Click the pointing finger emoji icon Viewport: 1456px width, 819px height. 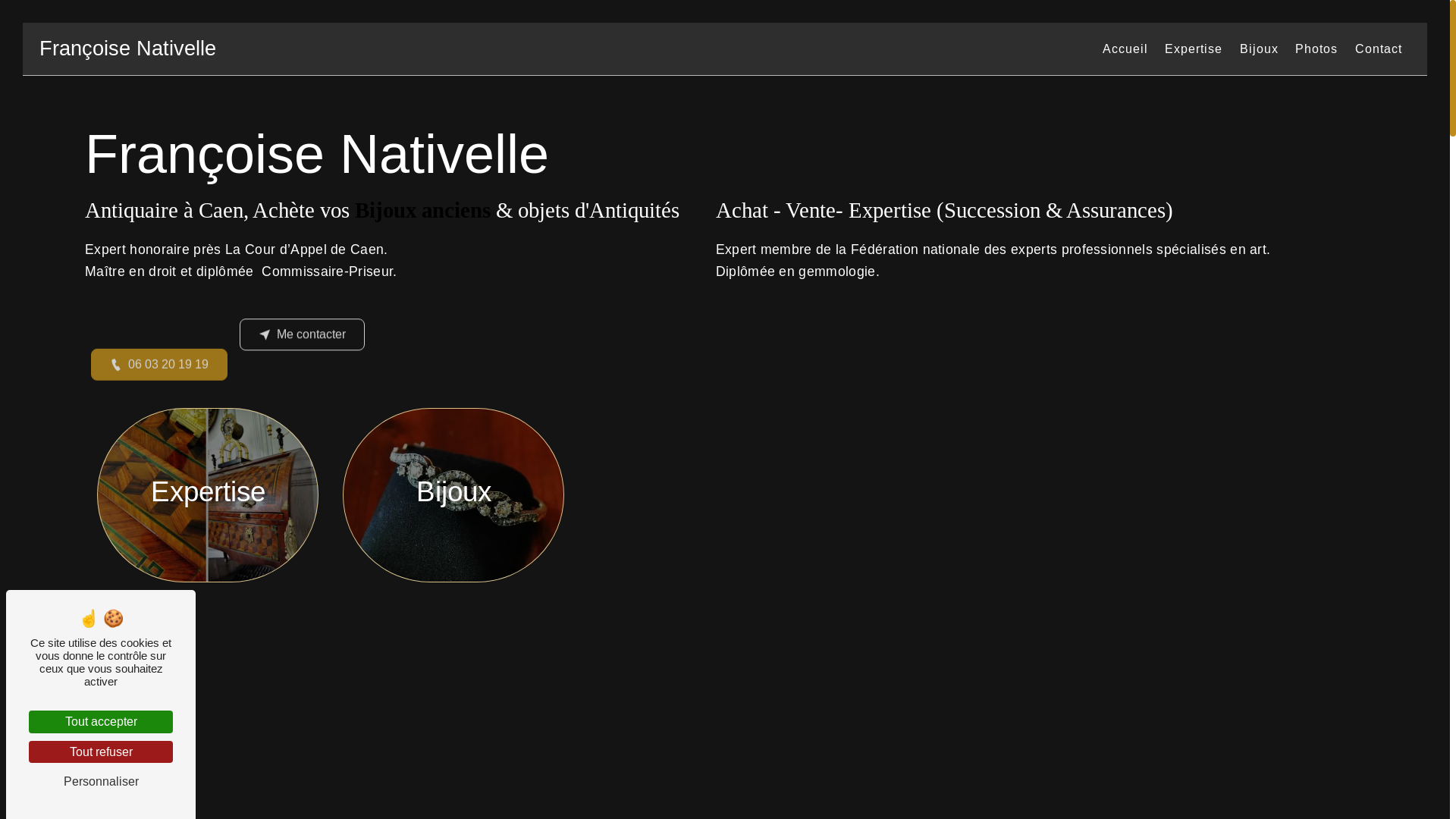89,619
